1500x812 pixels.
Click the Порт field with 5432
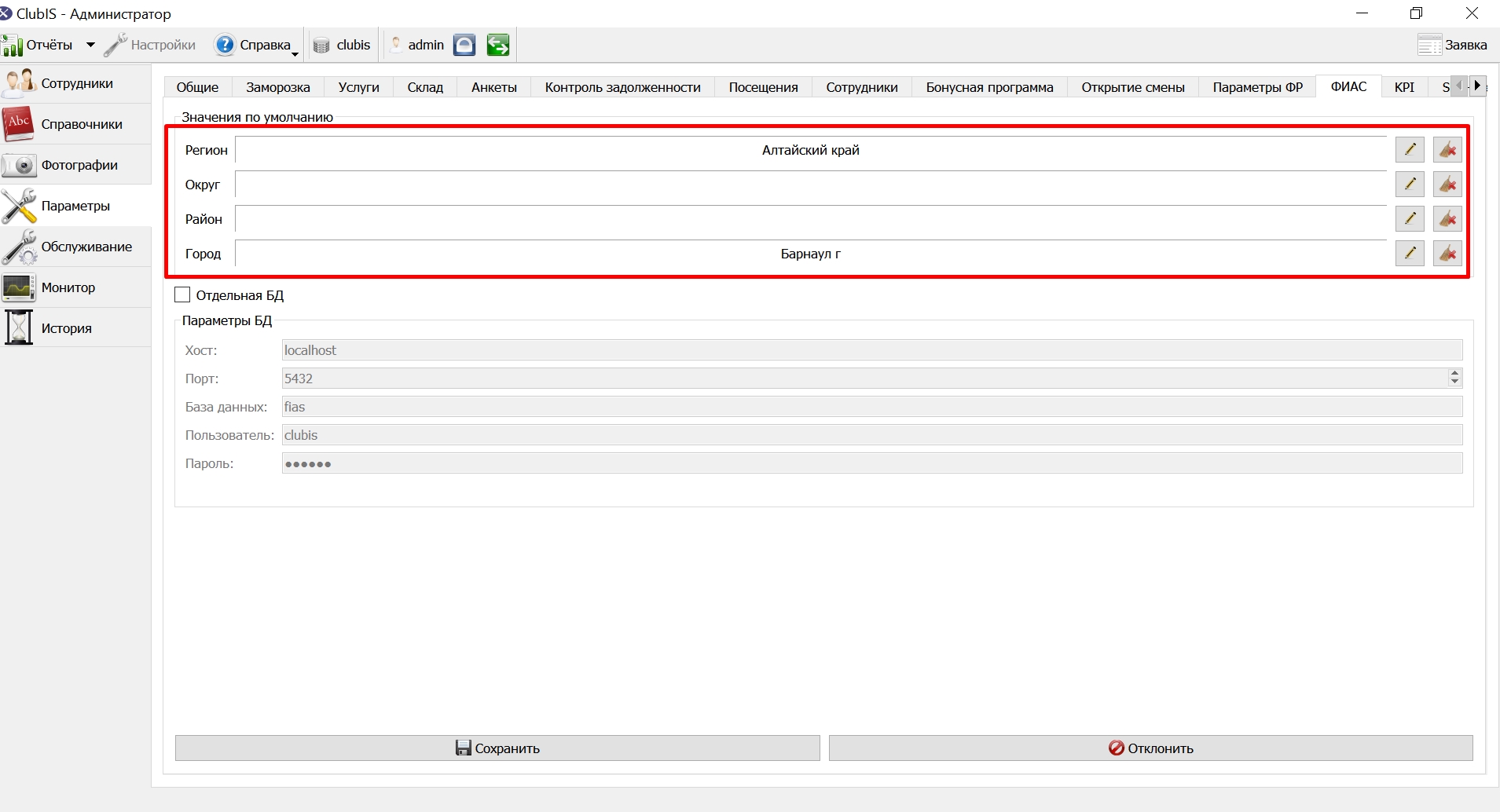pos(864,379)
